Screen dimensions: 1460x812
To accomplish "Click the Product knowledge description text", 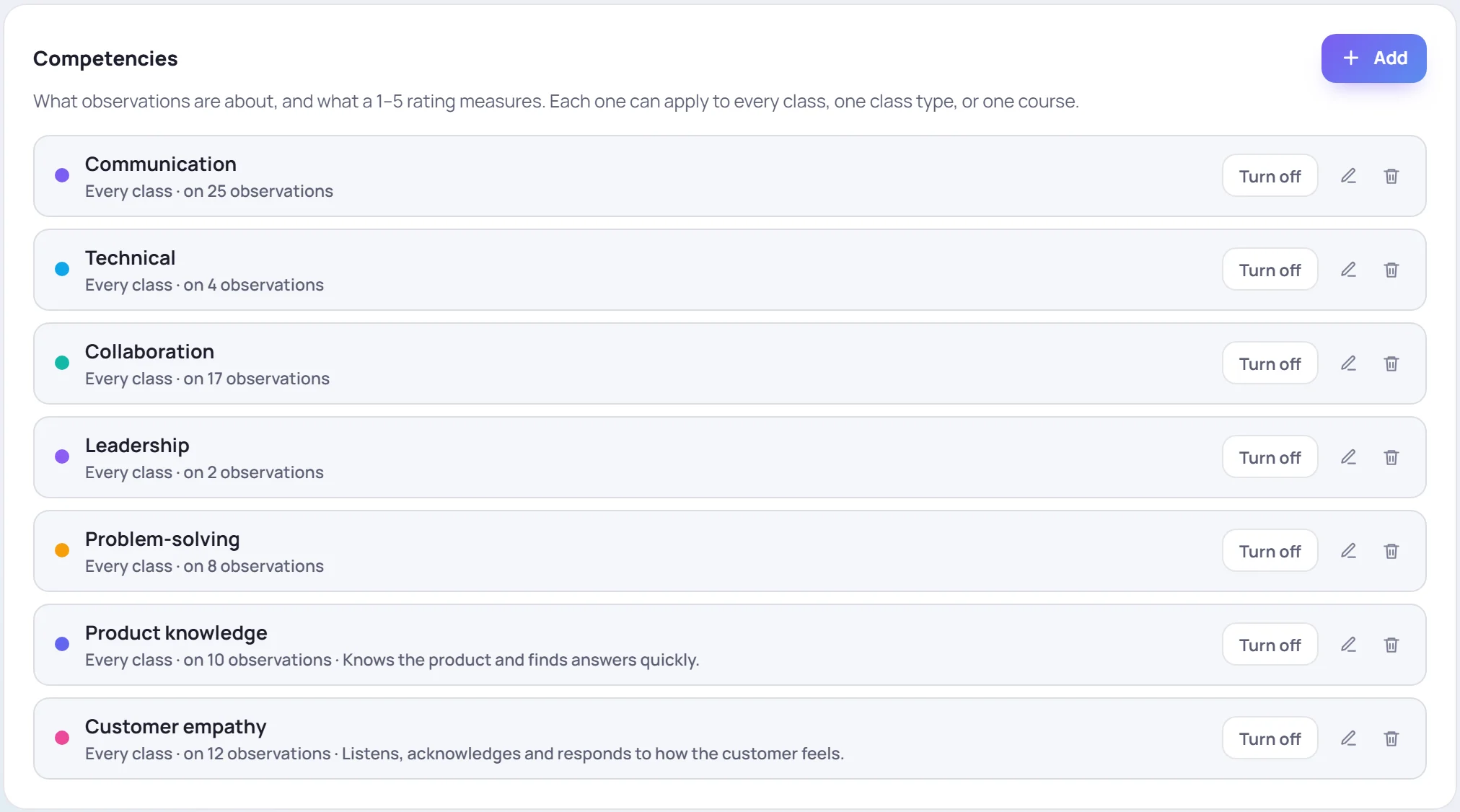I will (521, 660).
